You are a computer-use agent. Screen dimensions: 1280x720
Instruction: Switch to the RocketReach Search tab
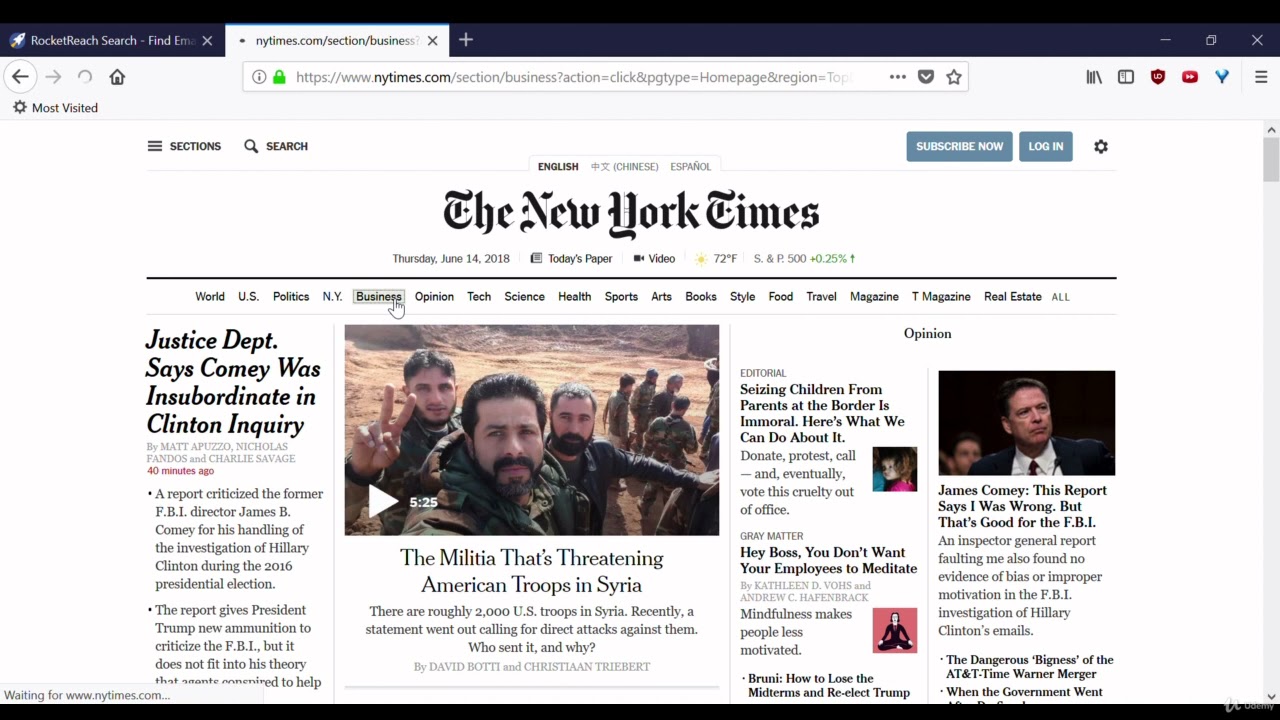coord(112,41)
